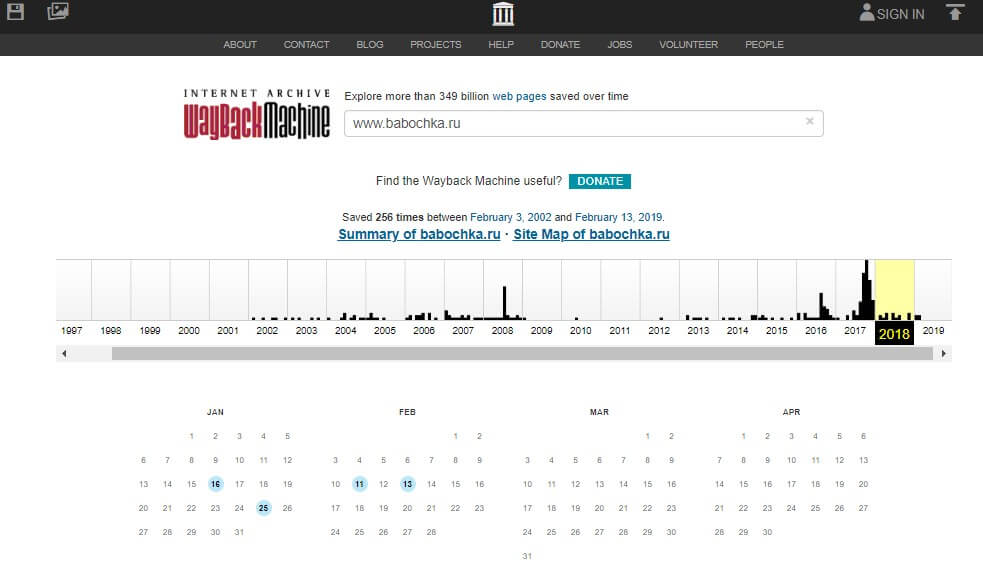Select year 2002 on the timeline

coord(267,330)
